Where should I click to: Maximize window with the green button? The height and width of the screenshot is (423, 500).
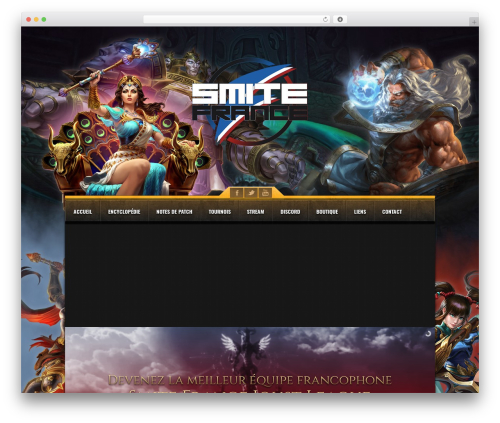pyautogui.click(x=44, y=20)
